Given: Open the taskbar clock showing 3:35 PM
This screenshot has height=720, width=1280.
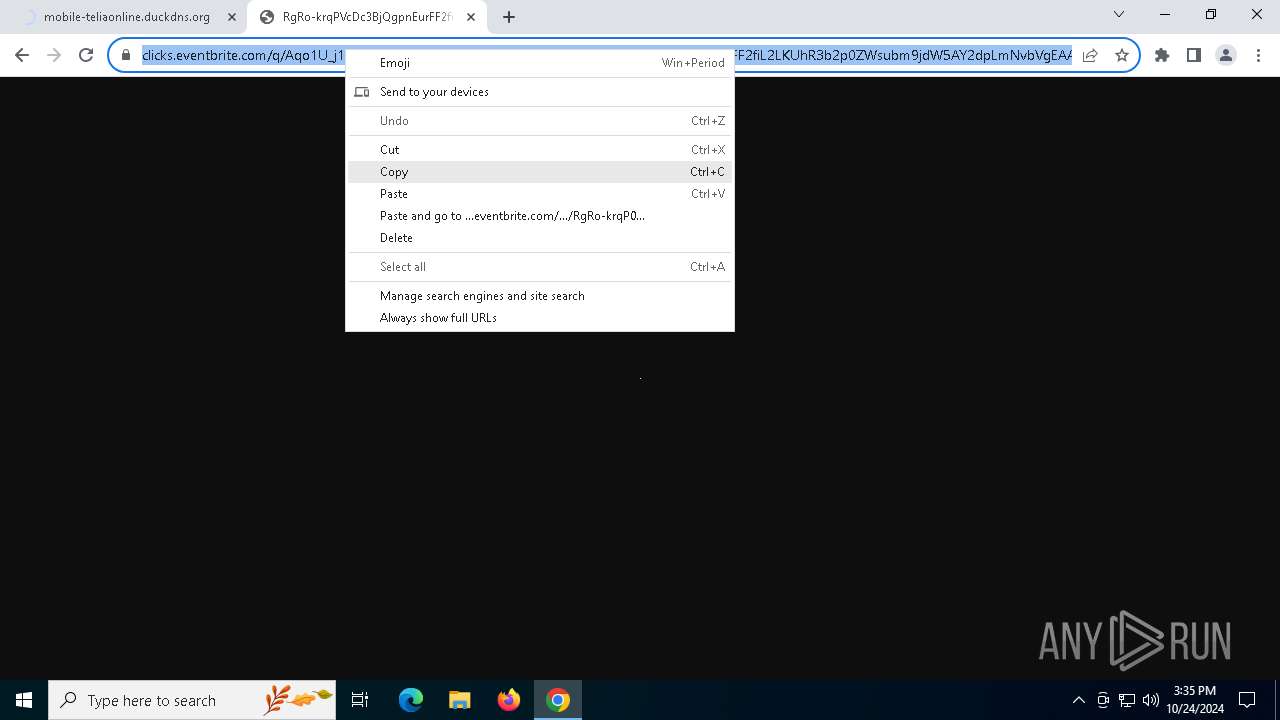Looking at the screenshot, I should 1195,700.
